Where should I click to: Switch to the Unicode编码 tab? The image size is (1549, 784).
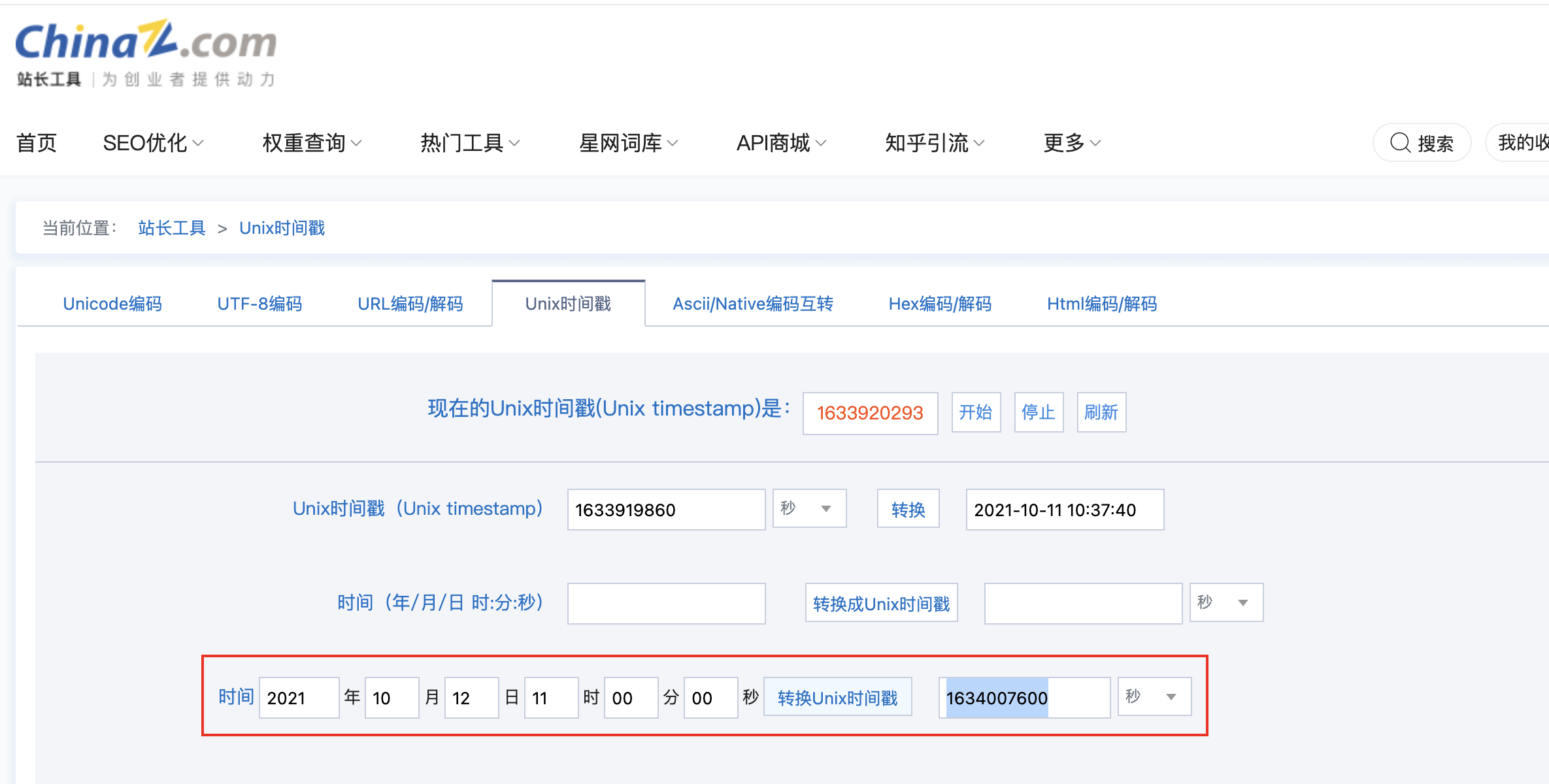[x=112, y=304]
